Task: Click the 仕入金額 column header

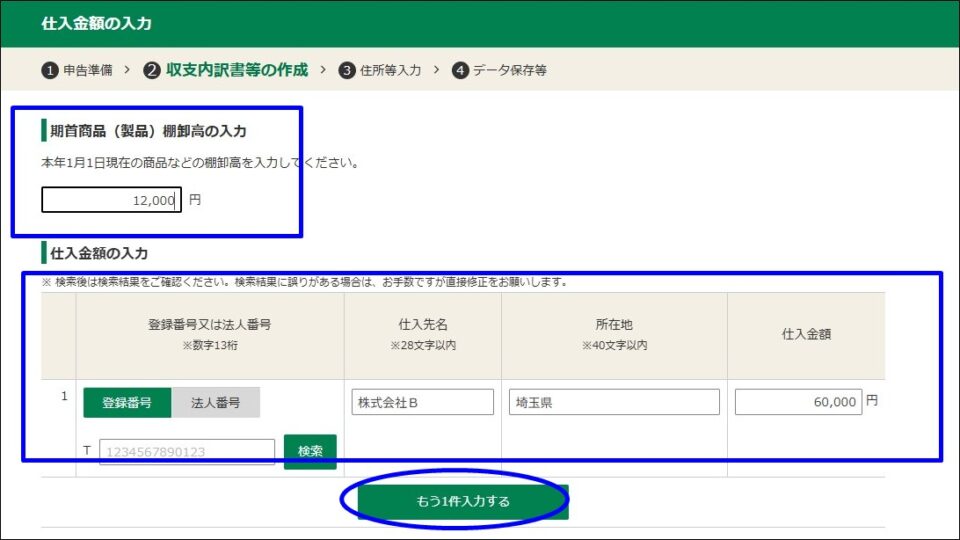Action: tap(805, 335)
